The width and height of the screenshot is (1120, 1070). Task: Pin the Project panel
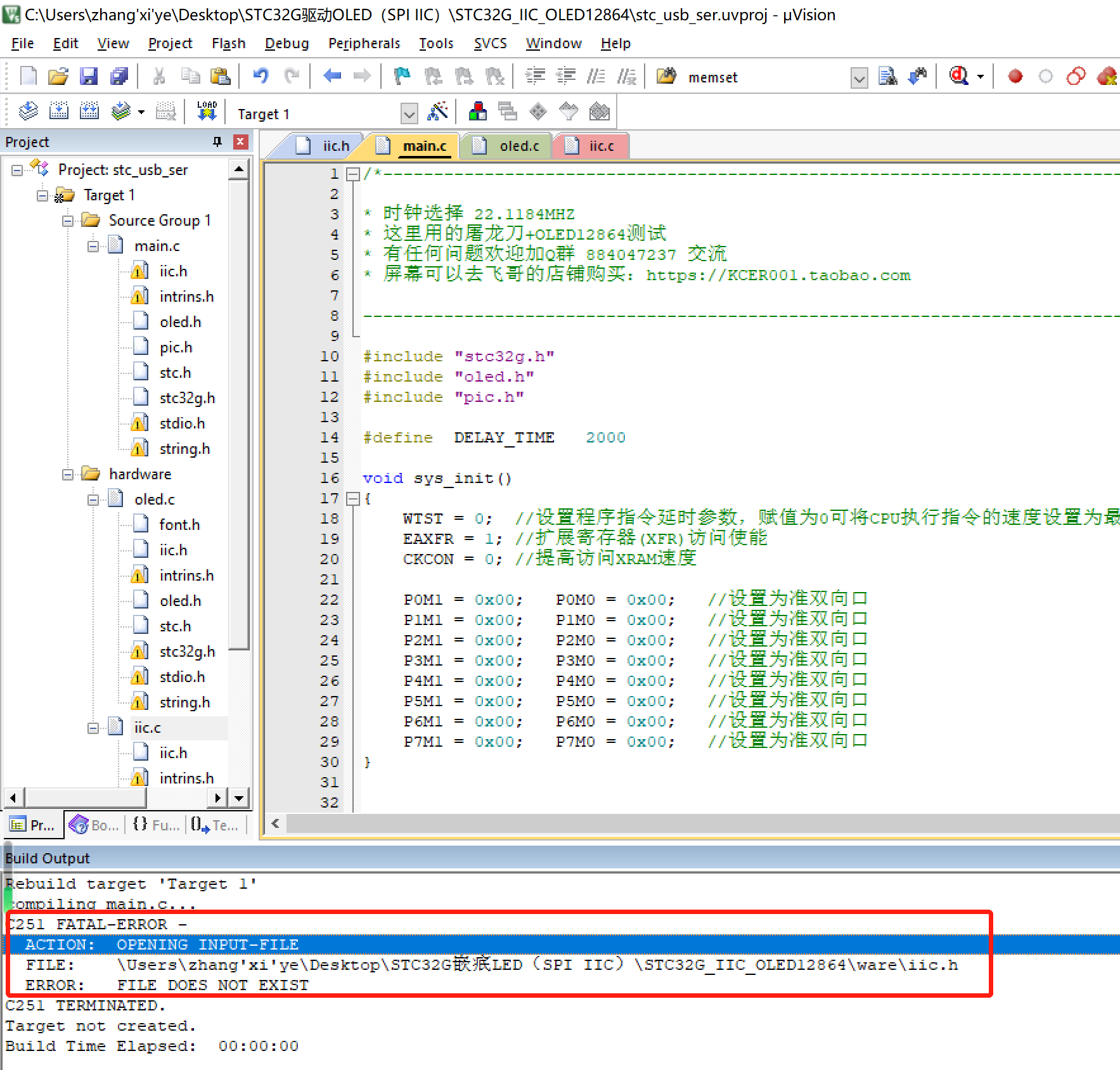pos(217,141)
